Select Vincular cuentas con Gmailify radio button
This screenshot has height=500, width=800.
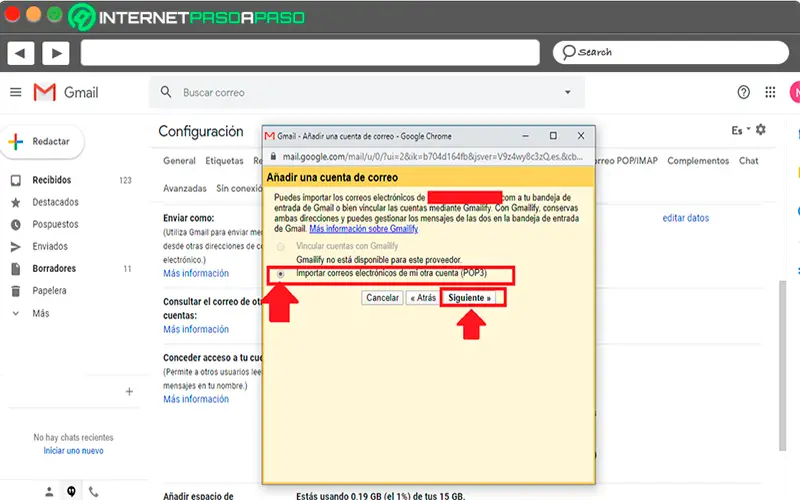[281, 247]
